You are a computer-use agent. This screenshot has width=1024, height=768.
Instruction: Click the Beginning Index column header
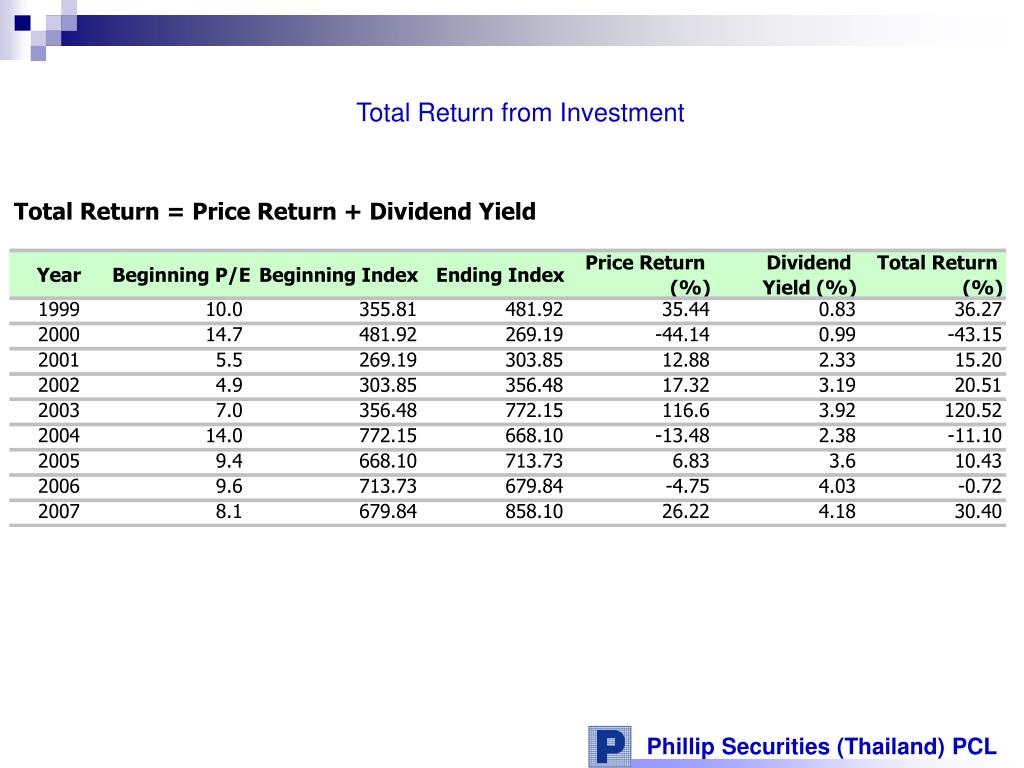tap(339, 275)
